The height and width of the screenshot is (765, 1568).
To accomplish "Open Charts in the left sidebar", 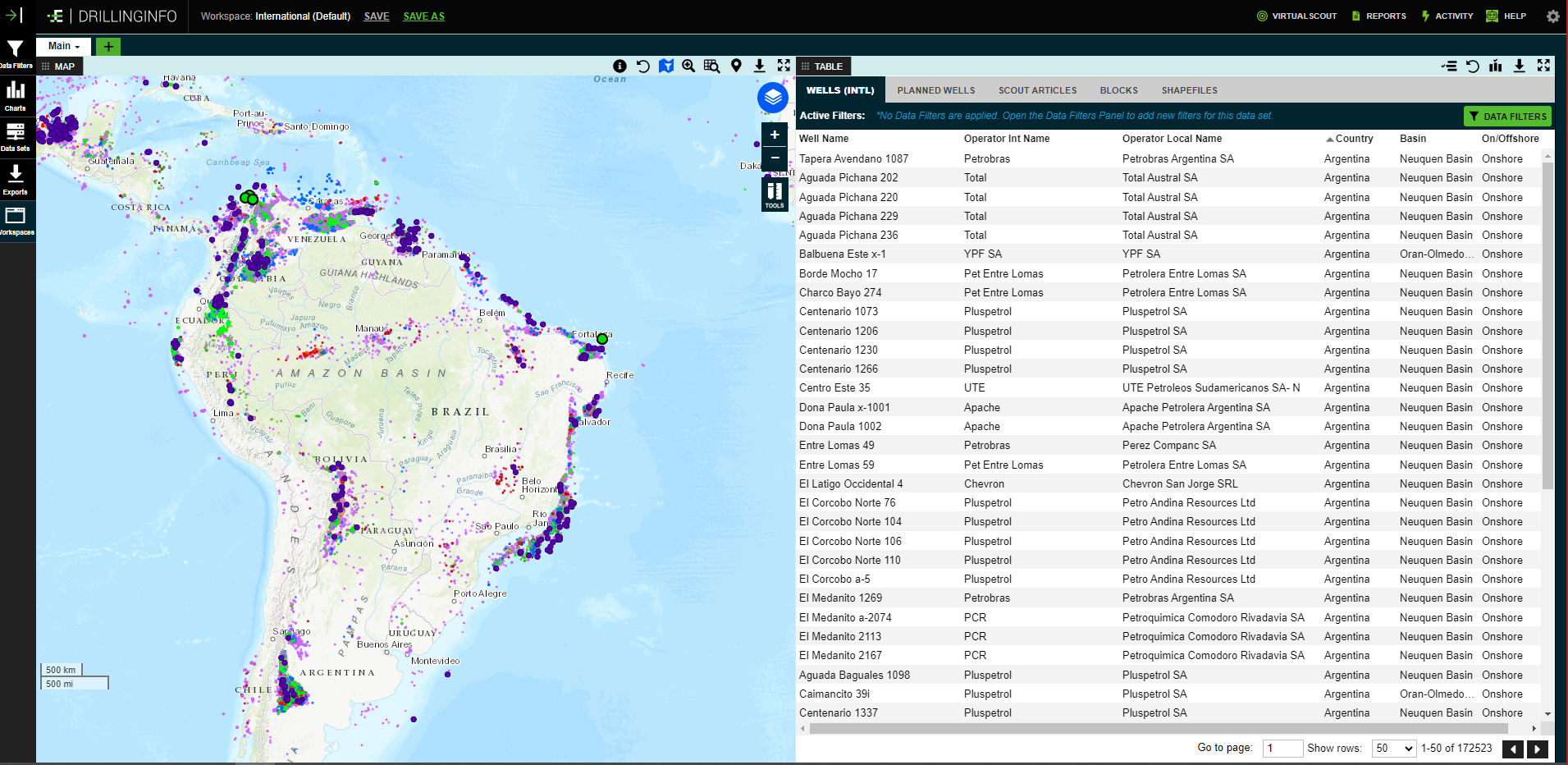I will [16, 95].
